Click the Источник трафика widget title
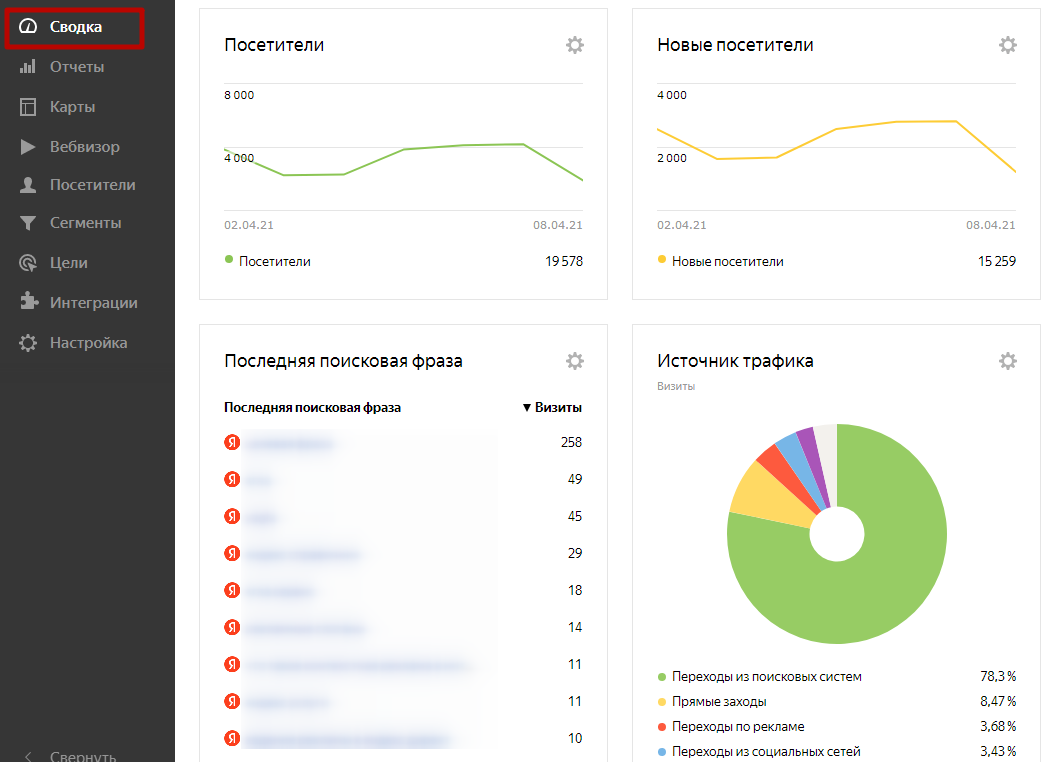 click(x=735, y=361)
